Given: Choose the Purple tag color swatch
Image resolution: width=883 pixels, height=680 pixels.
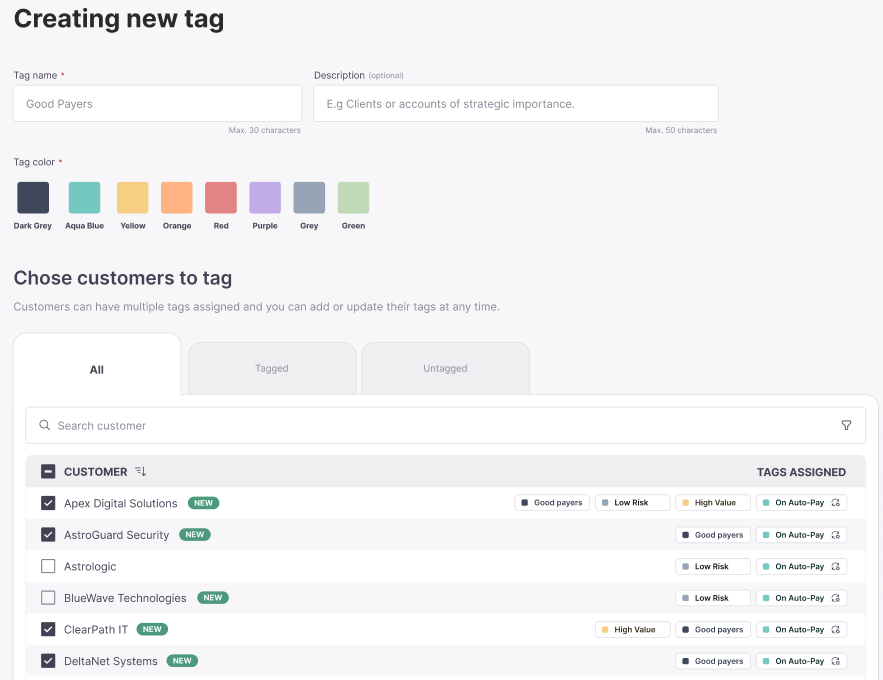Looking at the screenshot, I should click(x=265, y=198).
